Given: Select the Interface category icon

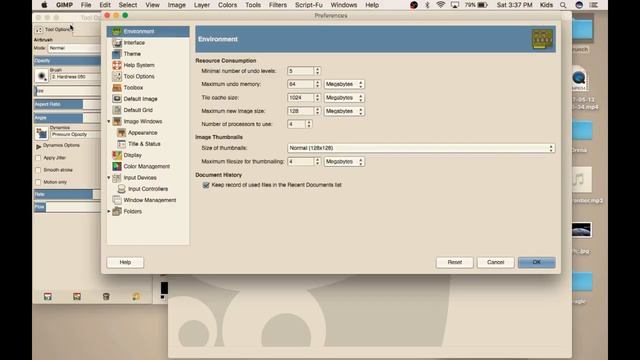Looking at the screenshot, I should pyautogui.click(x=117, y=42).
